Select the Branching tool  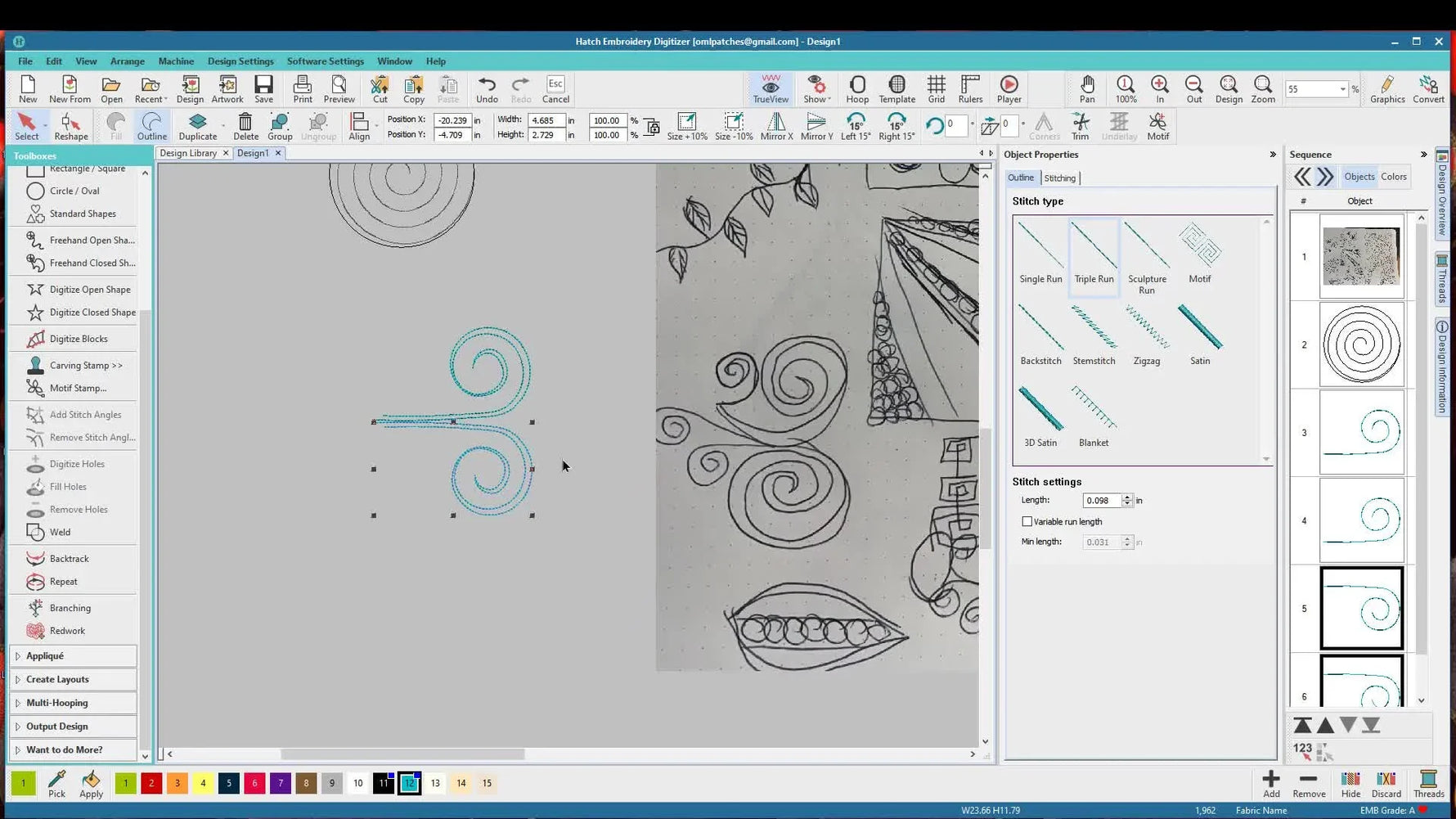(x=69, y=607)
